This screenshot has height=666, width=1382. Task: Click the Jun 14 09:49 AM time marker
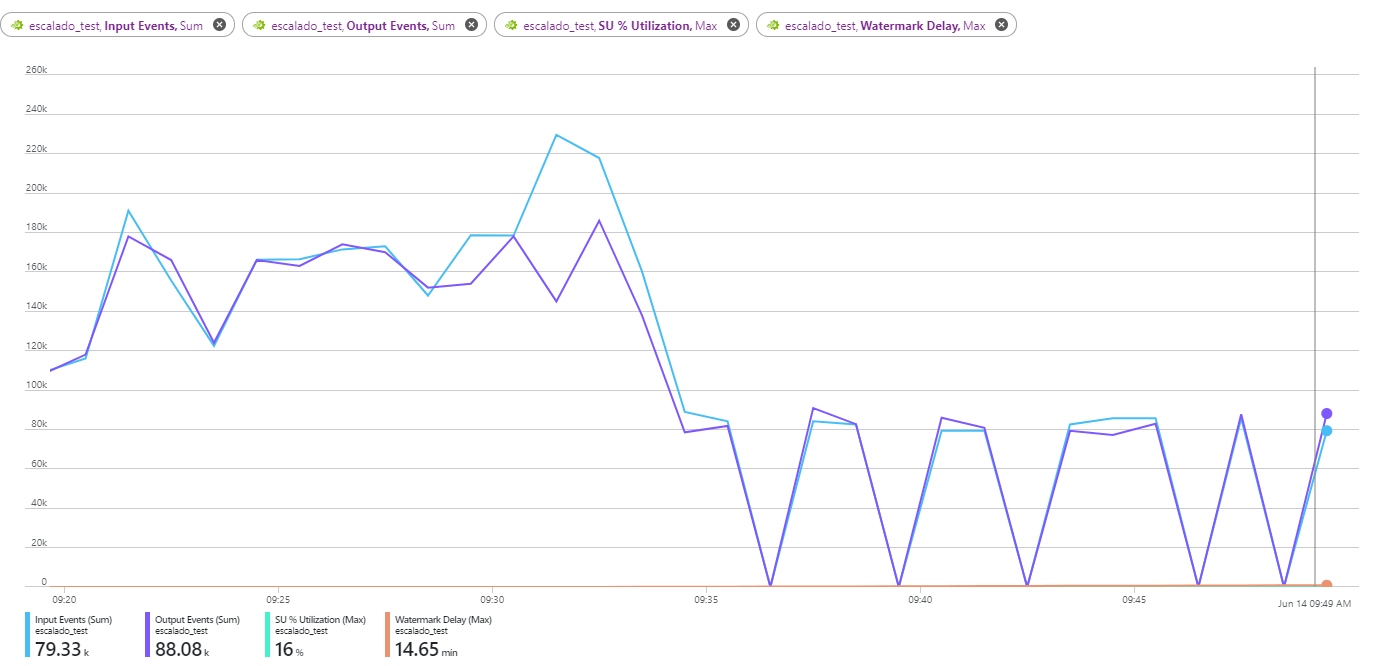point(1314,604)
